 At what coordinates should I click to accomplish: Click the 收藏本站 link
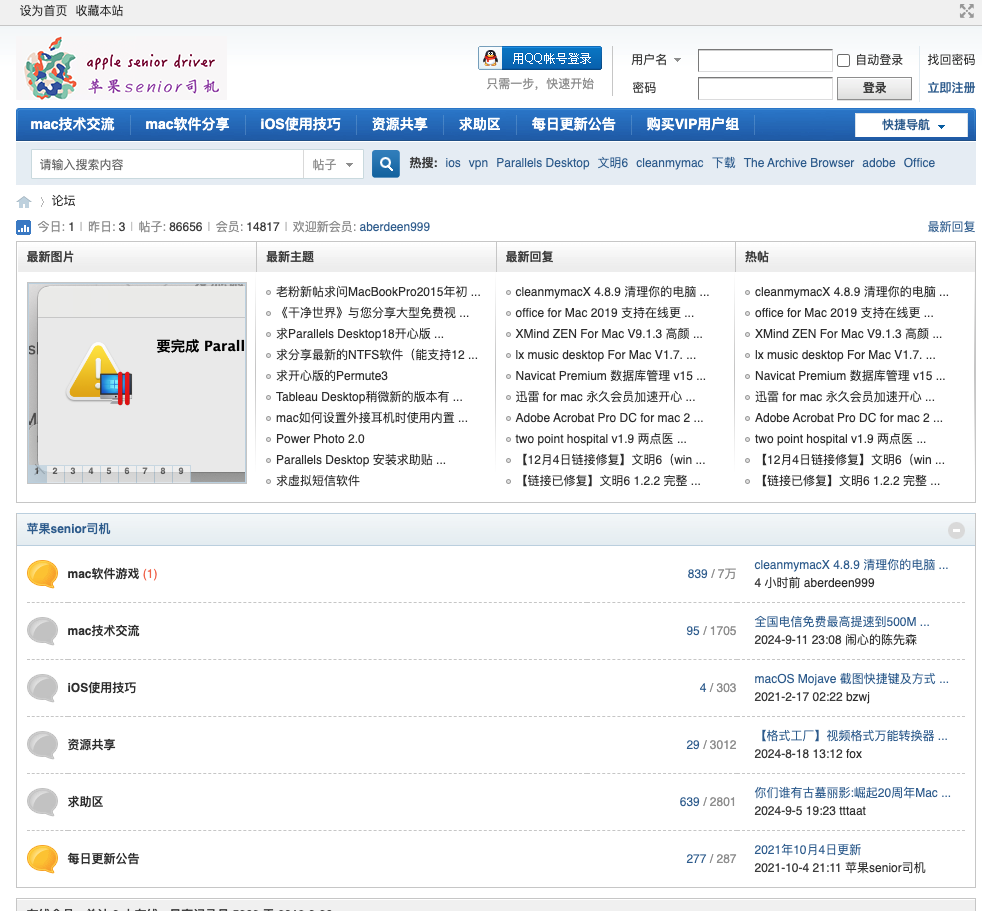(x=100, y=11)
